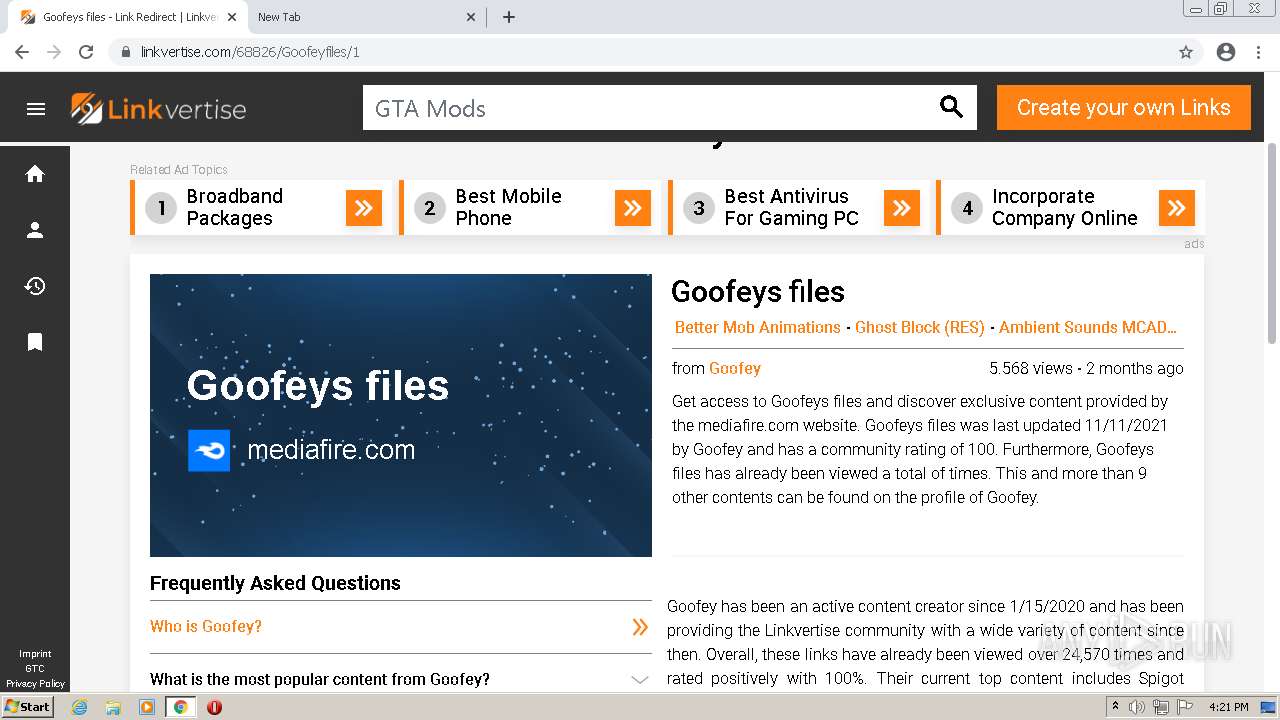The image size is (1280, 720).
Task: Click the system clock 4:21 PM
Action: [x=1229, y=707]
